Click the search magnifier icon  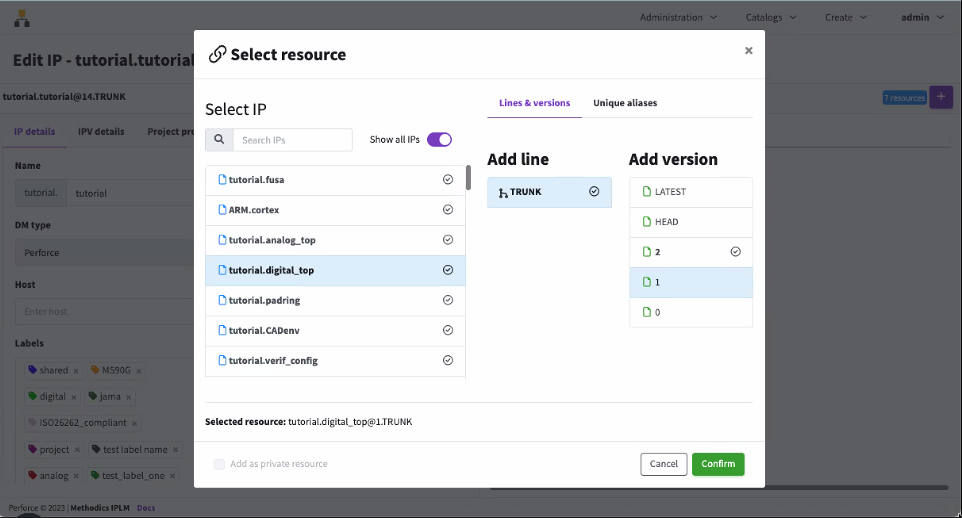(219, 140)
